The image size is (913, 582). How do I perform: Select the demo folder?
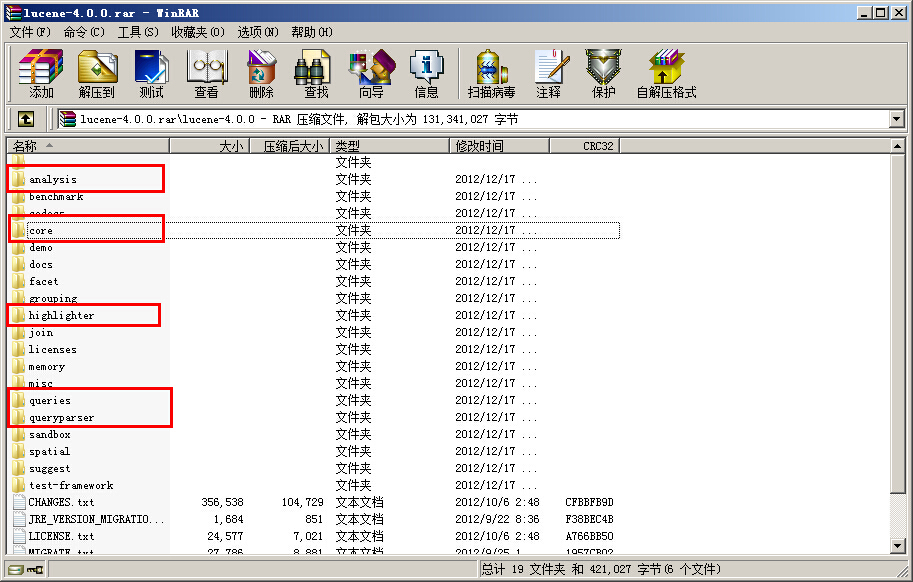click(x=40, y=247)
